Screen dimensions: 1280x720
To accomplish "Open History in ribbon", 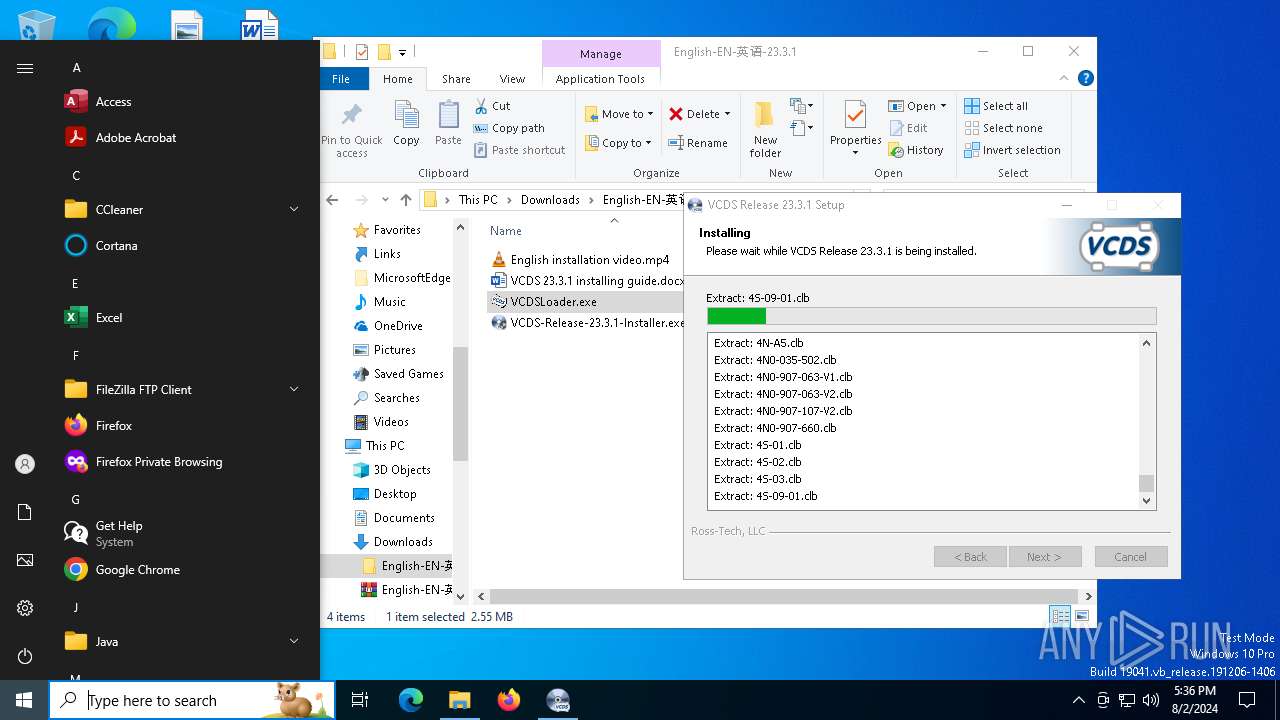I will pos(916,150).
